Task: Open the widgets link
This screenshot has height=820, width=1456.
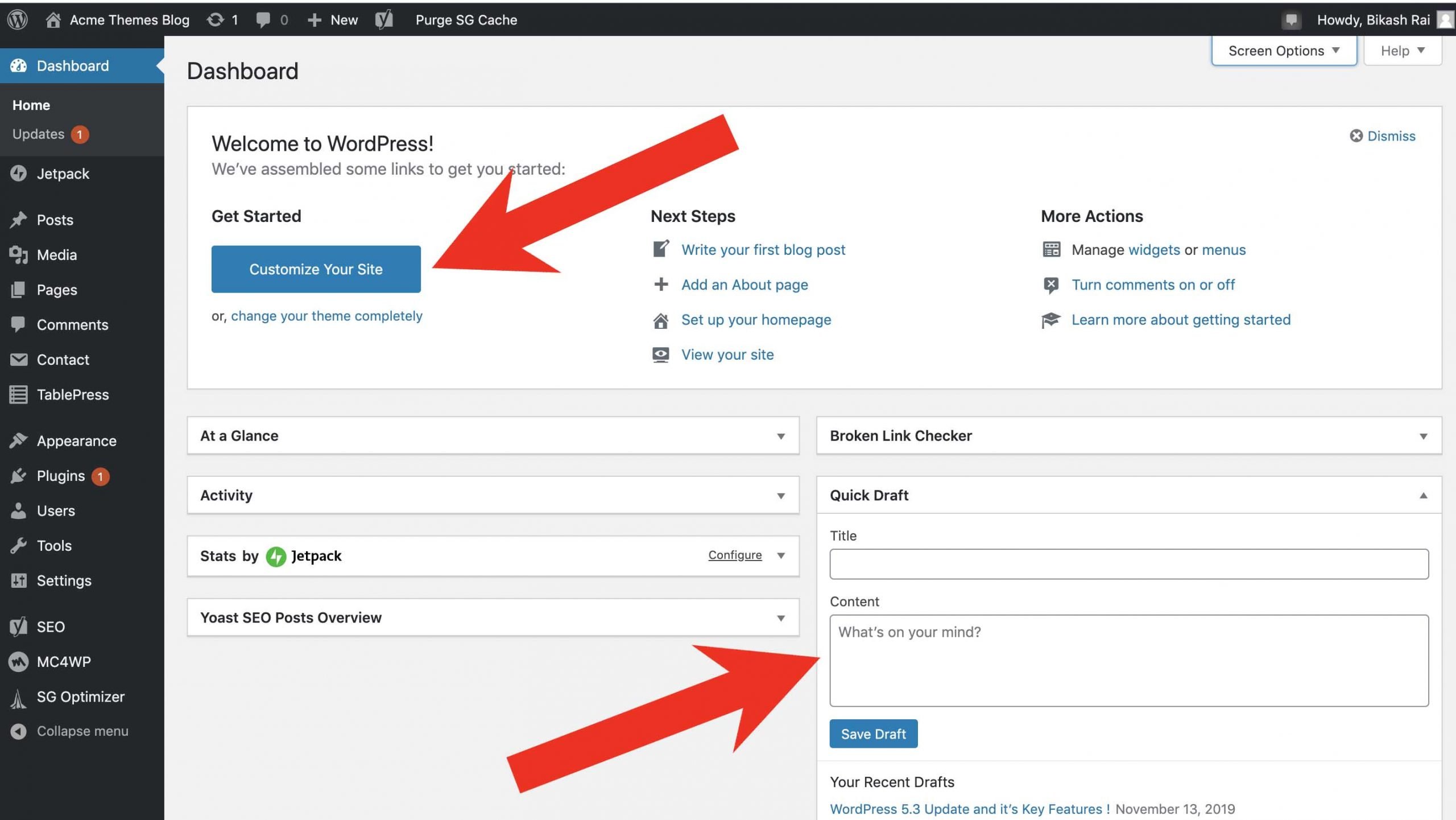Action: [x=1154, y=250]
